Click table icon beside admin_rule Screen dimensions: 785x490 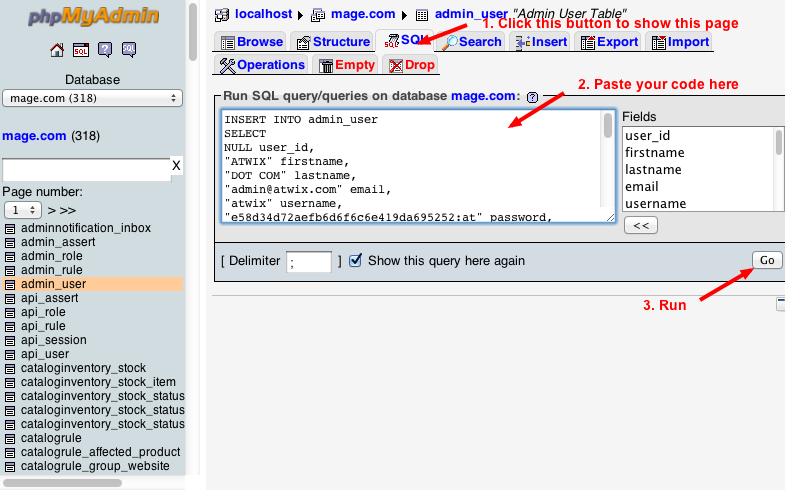click(x=10, y=271)
